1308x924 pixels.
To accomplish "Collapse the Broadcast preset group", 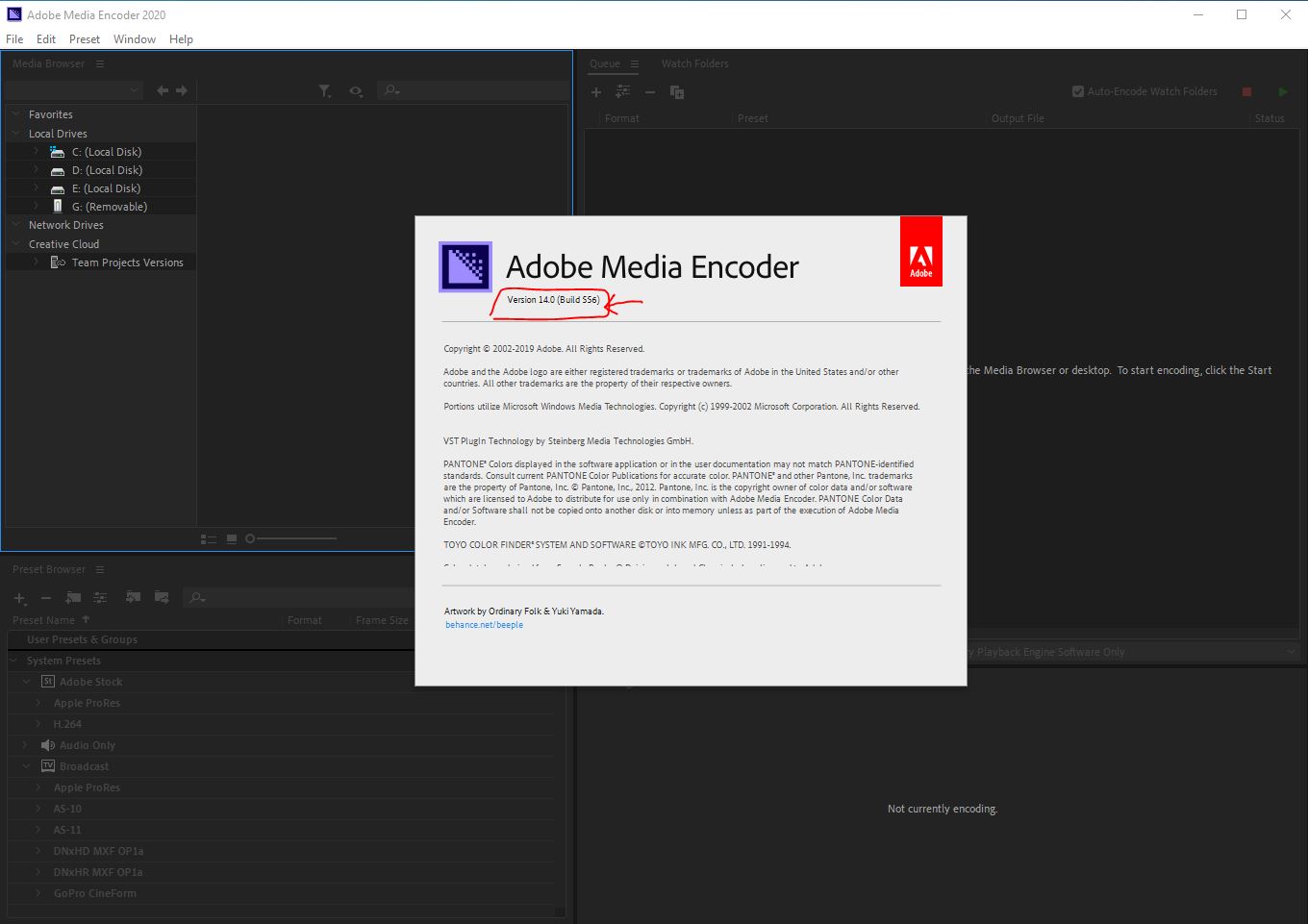I will point(26,766).
